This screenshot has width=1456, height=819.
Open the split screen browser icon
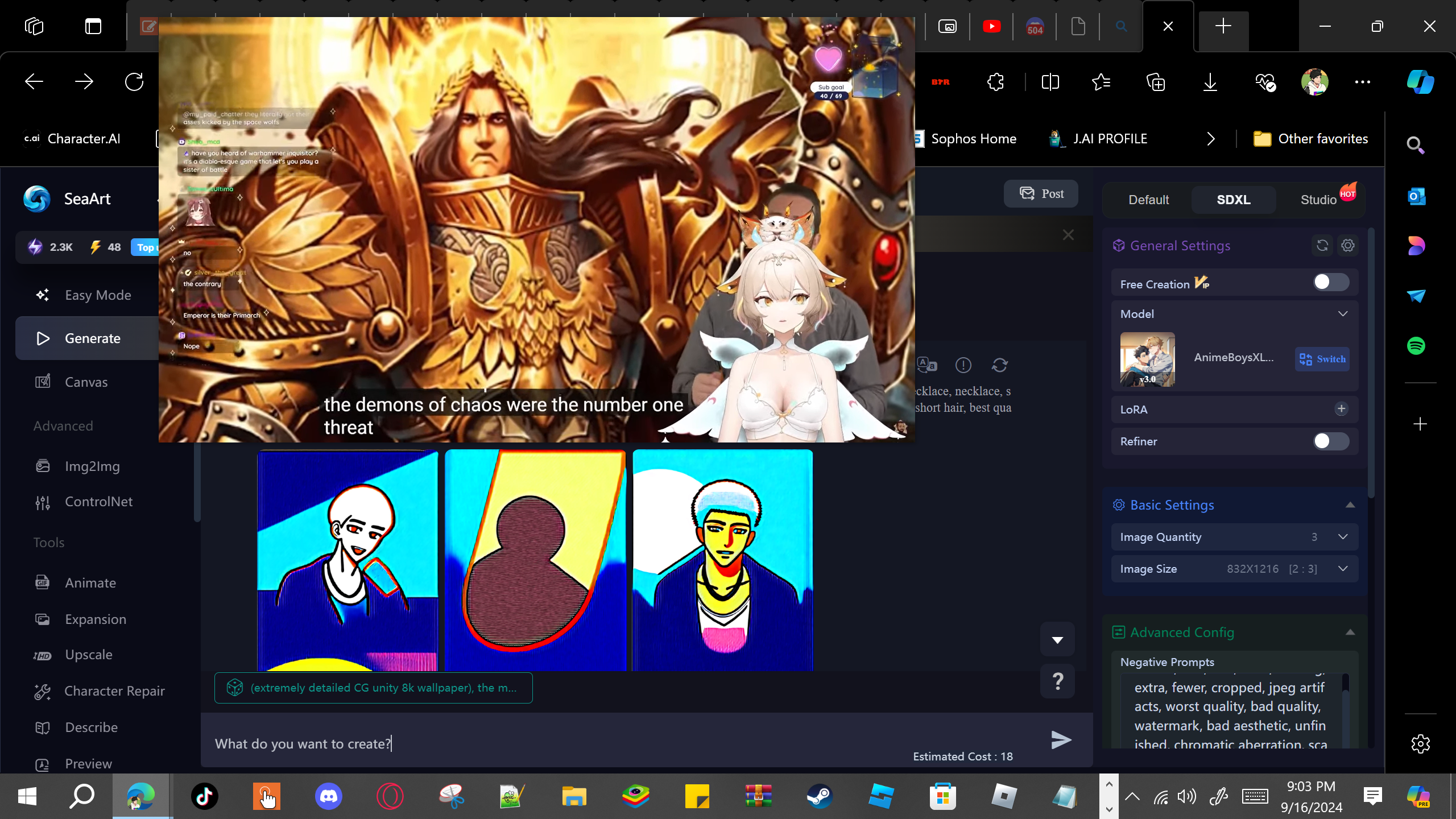1050,82
